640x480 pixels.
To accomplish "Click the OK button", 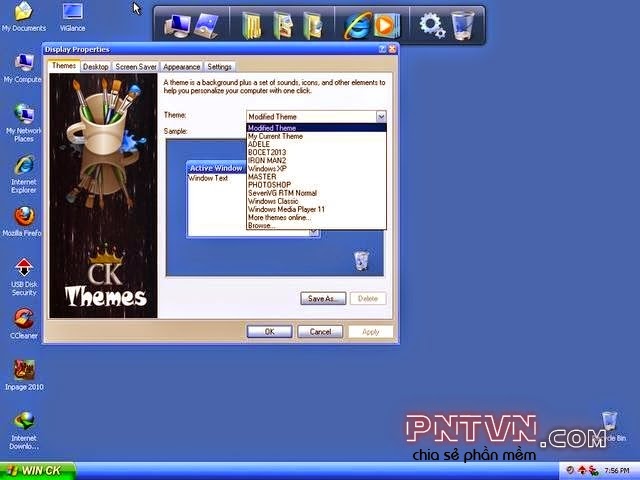I will (269, 332).
